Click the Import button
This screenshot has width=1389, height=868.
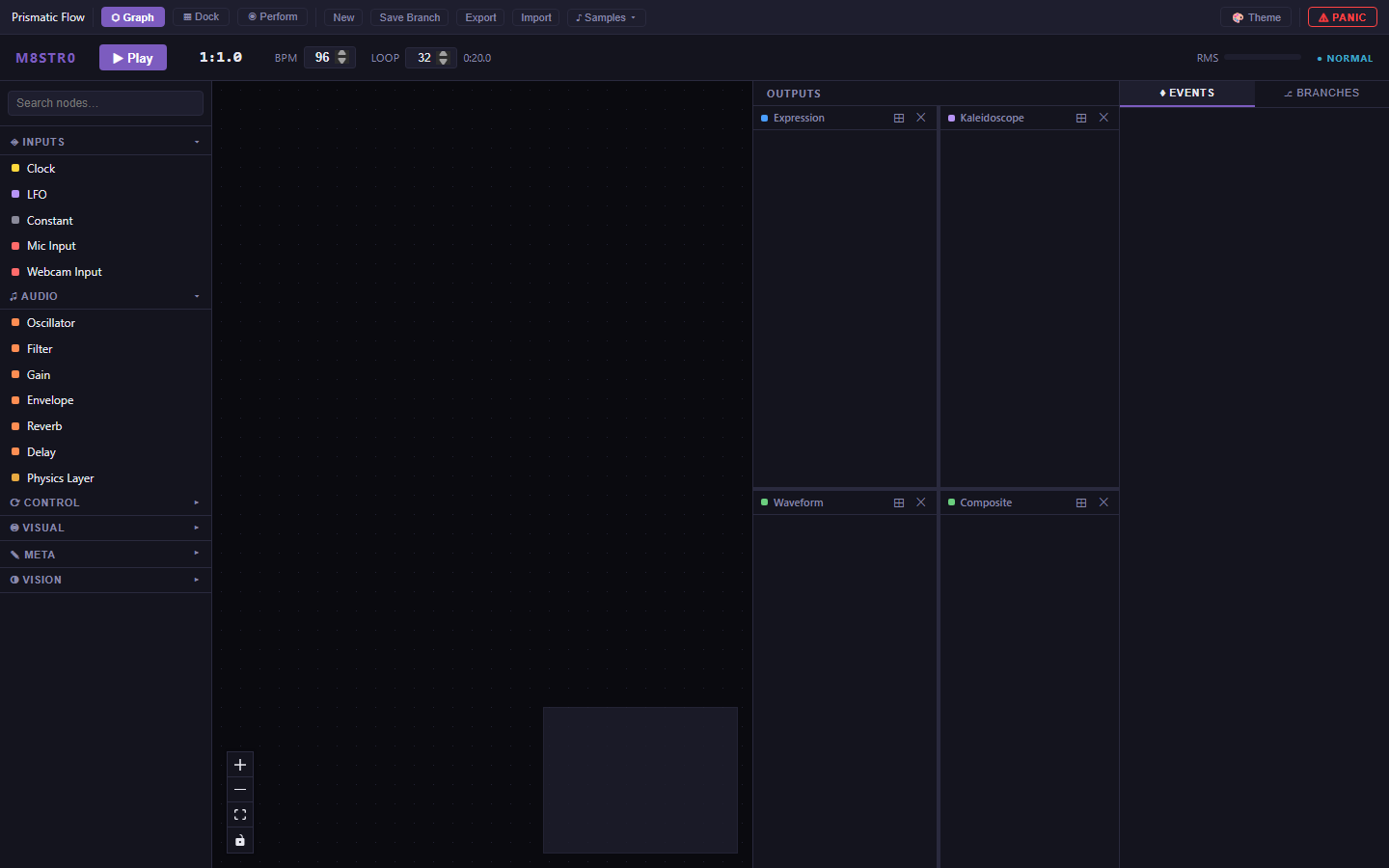(536, 17)
